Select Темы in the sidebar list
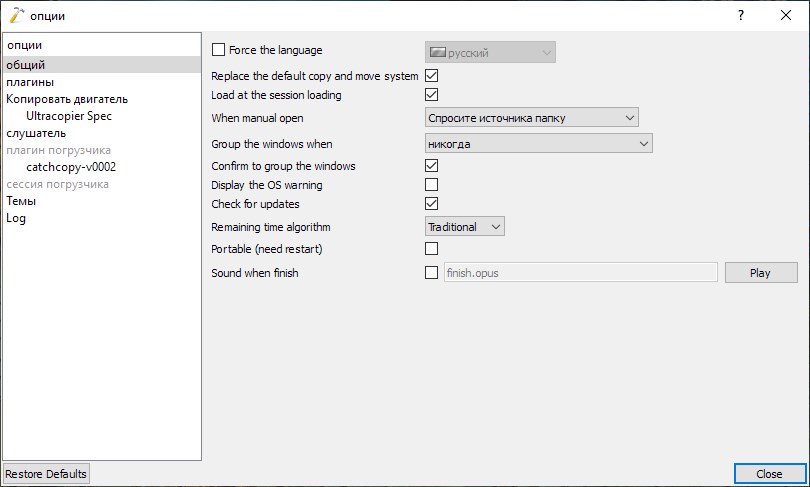 21,201
